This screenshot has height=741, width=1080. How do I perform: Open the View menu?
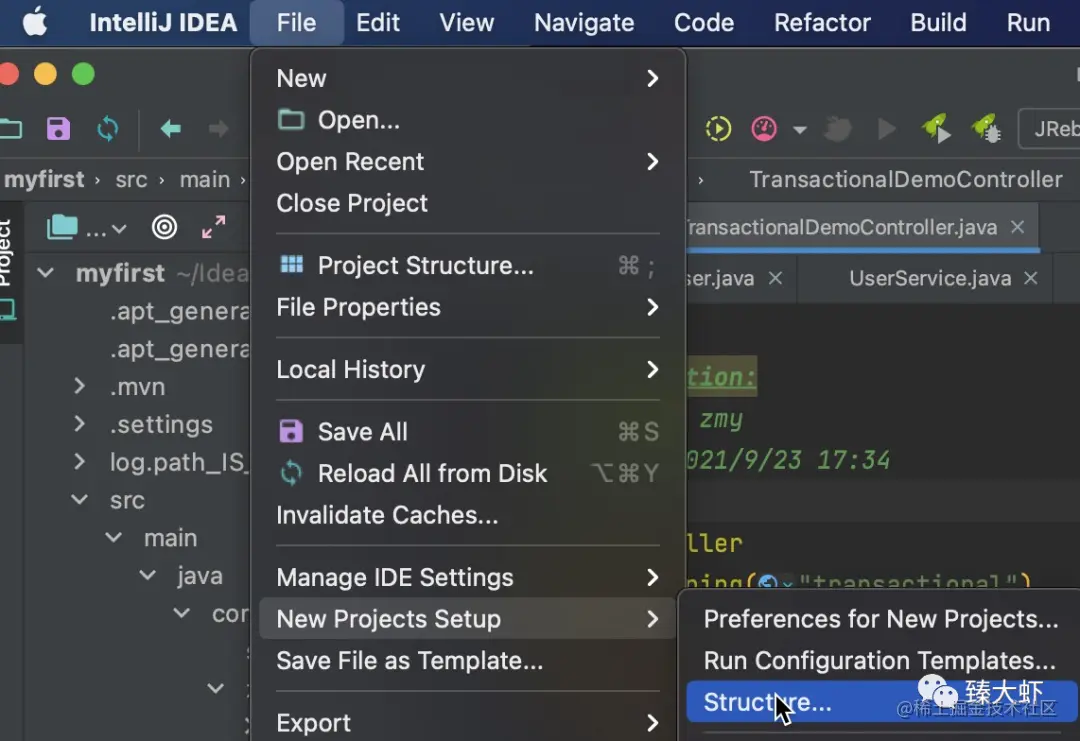coord(466,23)
